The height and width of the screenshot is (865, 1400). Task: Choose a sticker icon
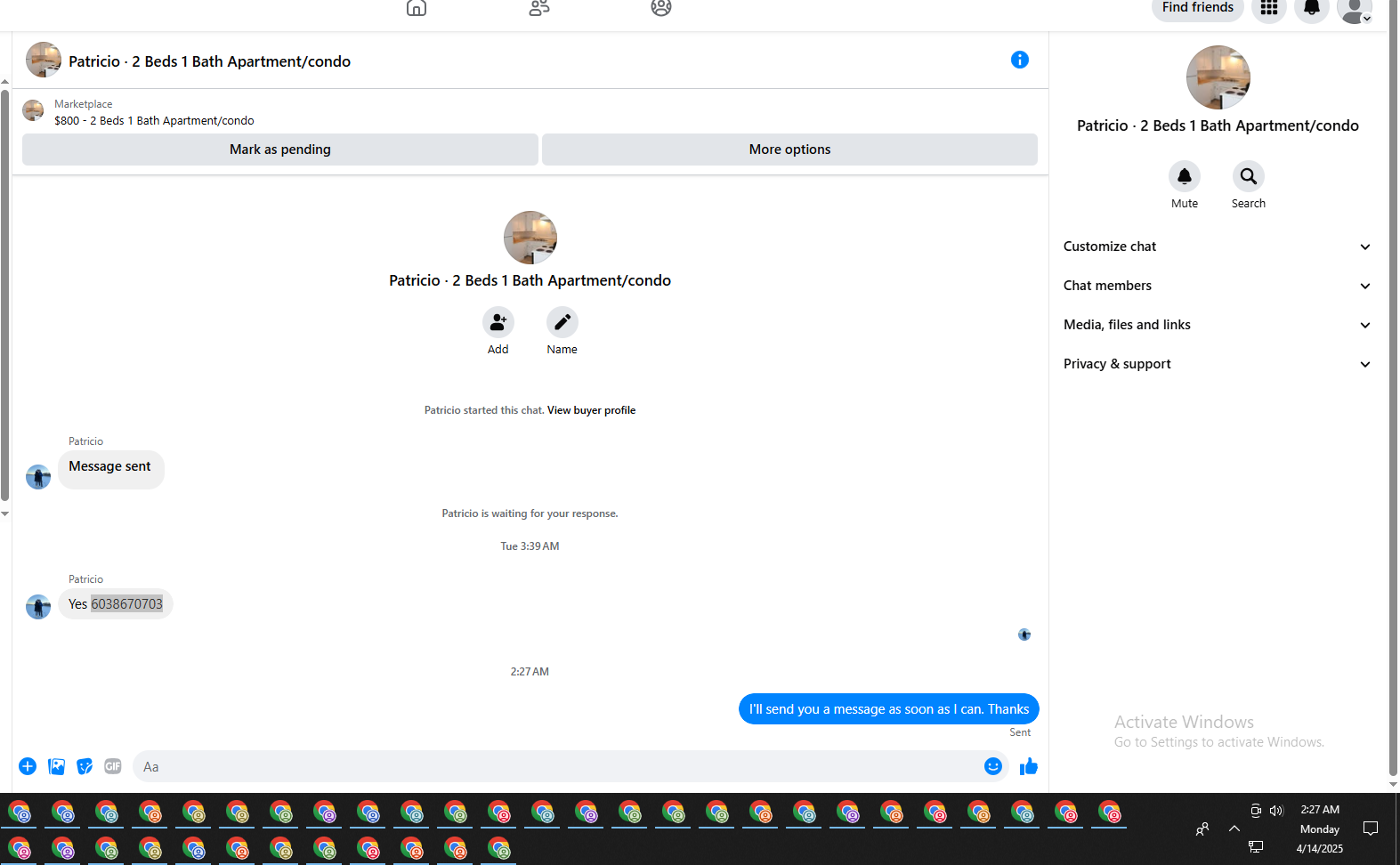[85, 766]
